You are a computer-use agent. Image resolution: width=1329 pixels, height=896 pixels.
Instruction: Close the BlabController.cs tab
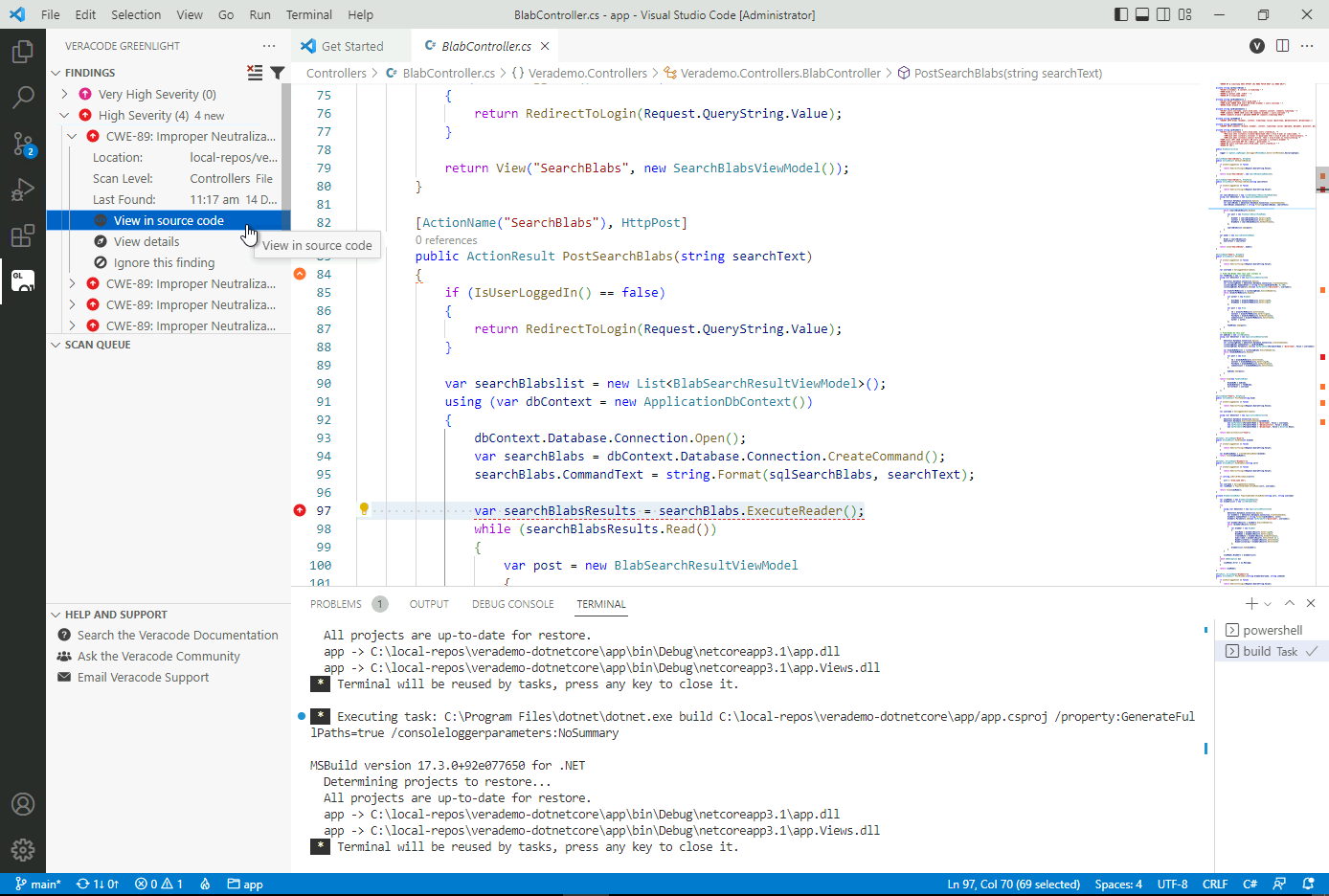click(x=545, y=46)
